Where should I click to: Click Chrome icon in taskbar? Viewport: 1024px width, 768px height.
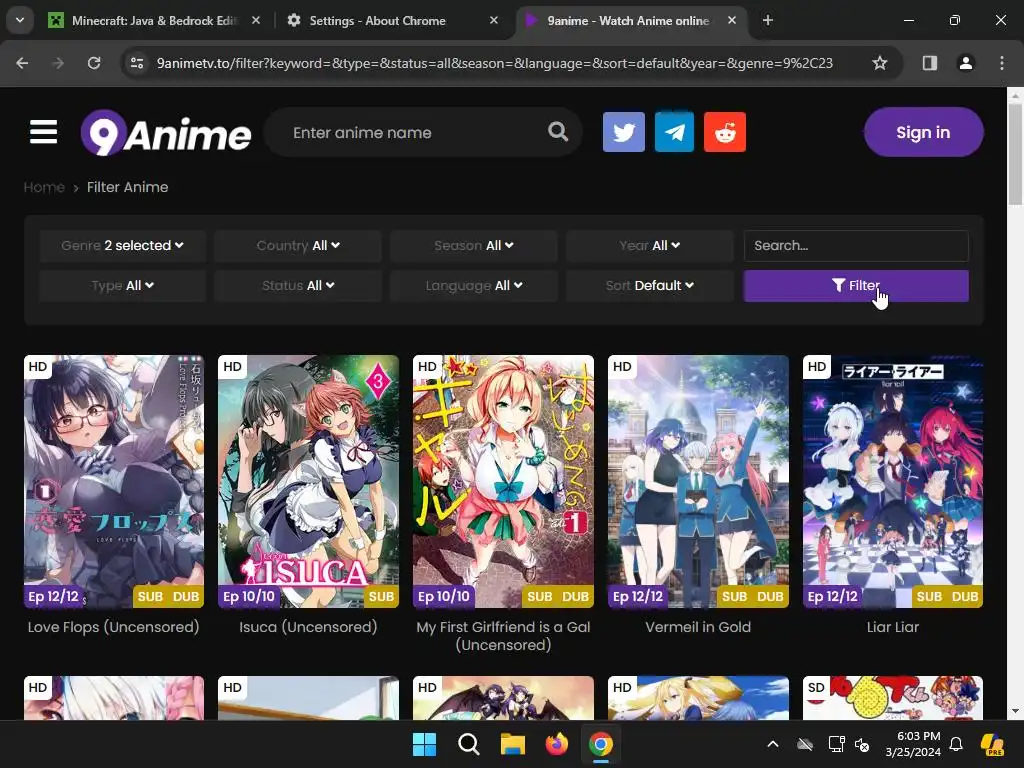(x=601, y=744)
